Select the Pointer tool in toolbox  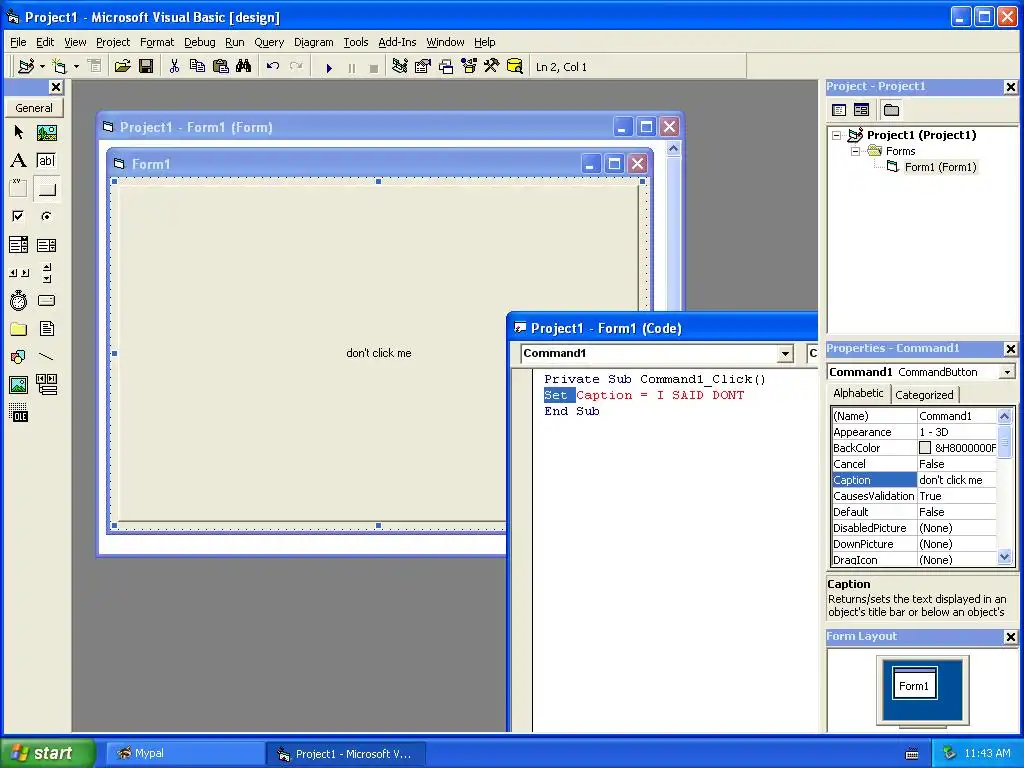click(18, 133)
